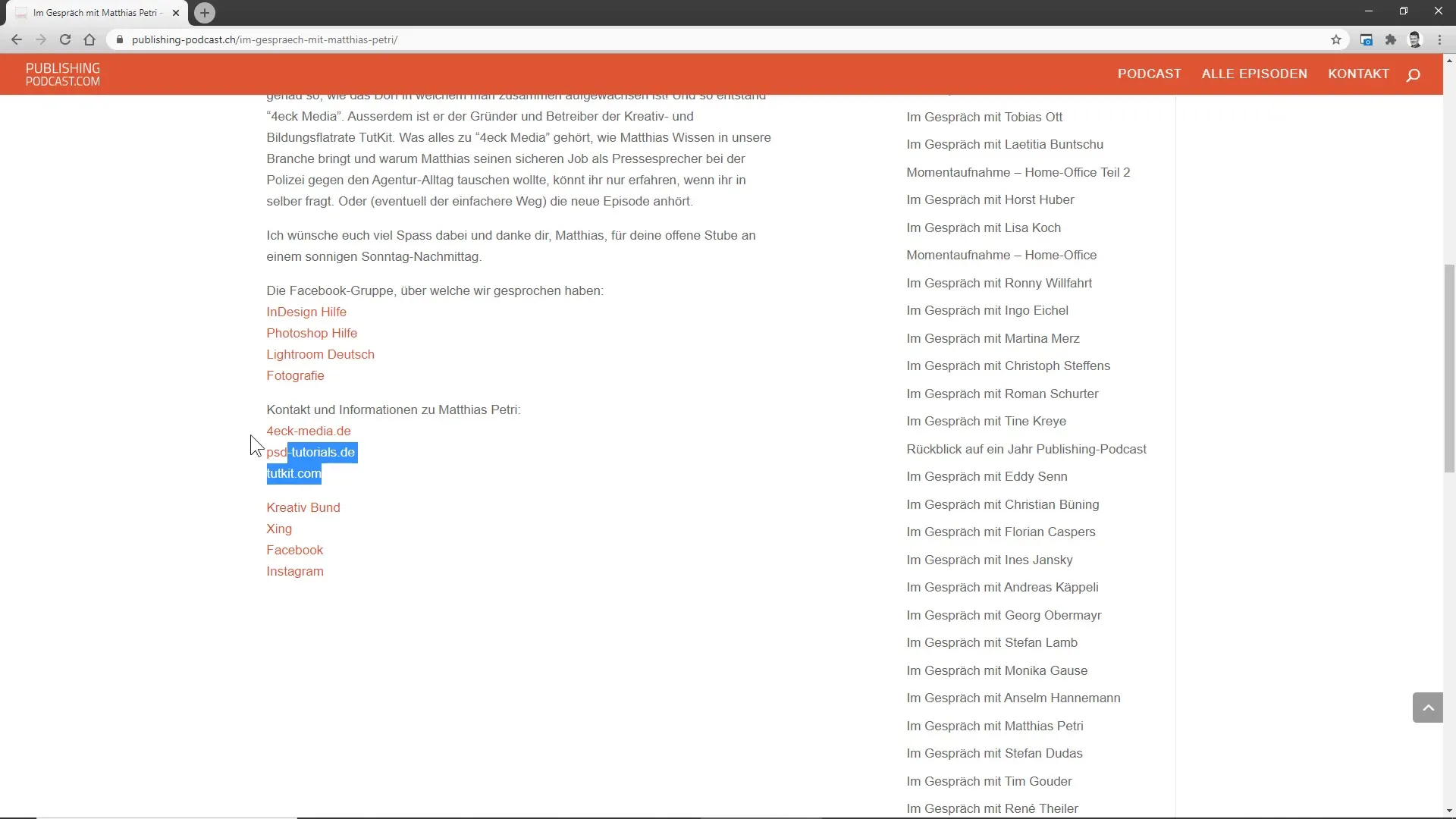Visit the psd-tutorials.de link
Image resolution: width=1456 pixels, height=819 pixels.
point(311,452)
